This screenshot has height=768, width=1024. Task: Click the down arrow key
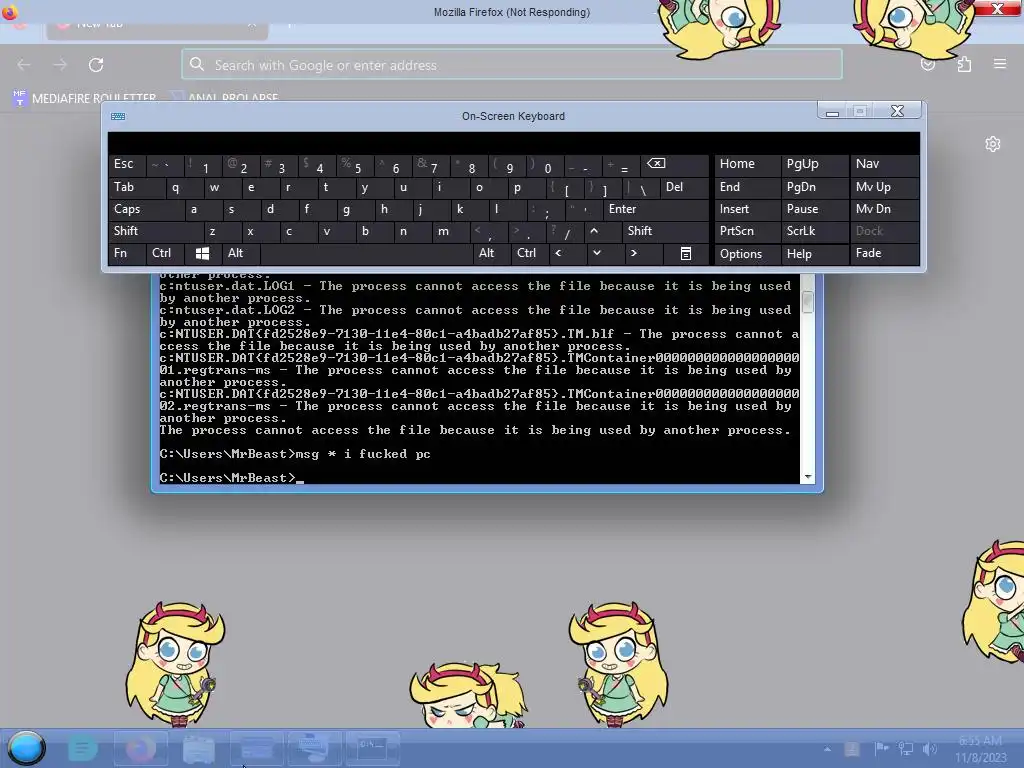click(605, 253)
